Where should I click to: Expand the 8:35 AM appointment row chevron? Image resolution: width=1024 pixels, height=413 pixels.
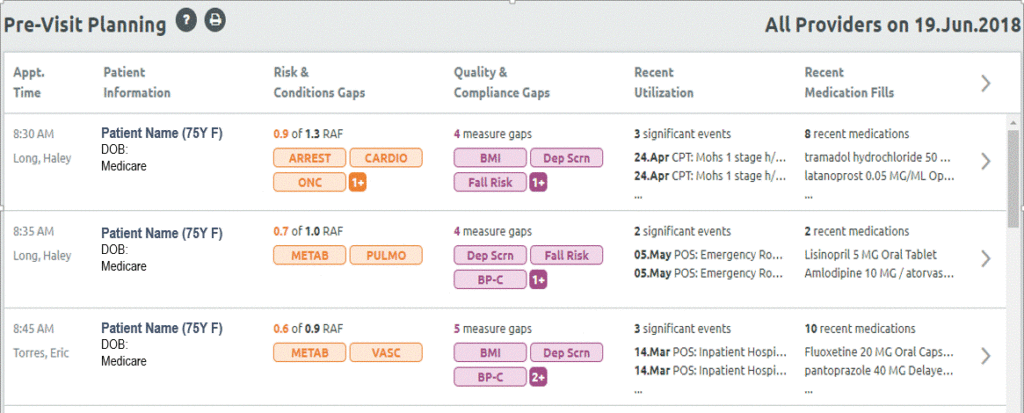coord(986,258)
